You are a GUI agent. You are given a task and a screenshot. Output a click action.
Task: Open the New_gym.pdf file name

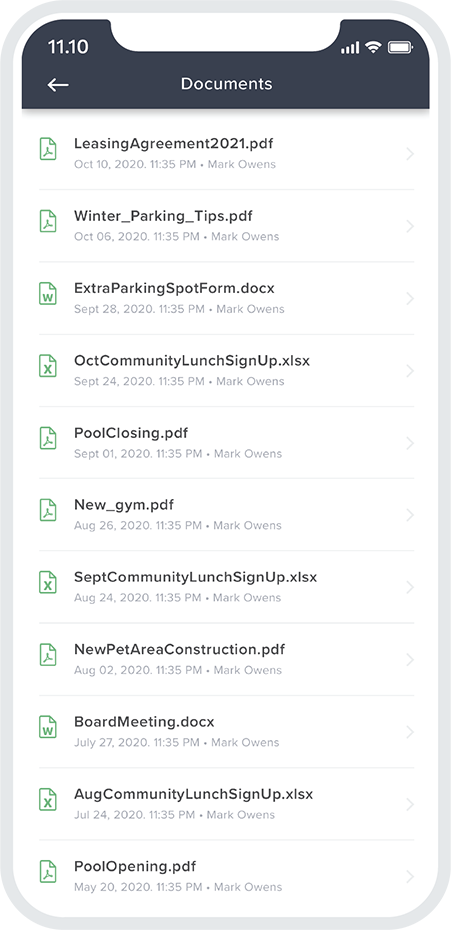pyautogui.click(x=124, y=505)
